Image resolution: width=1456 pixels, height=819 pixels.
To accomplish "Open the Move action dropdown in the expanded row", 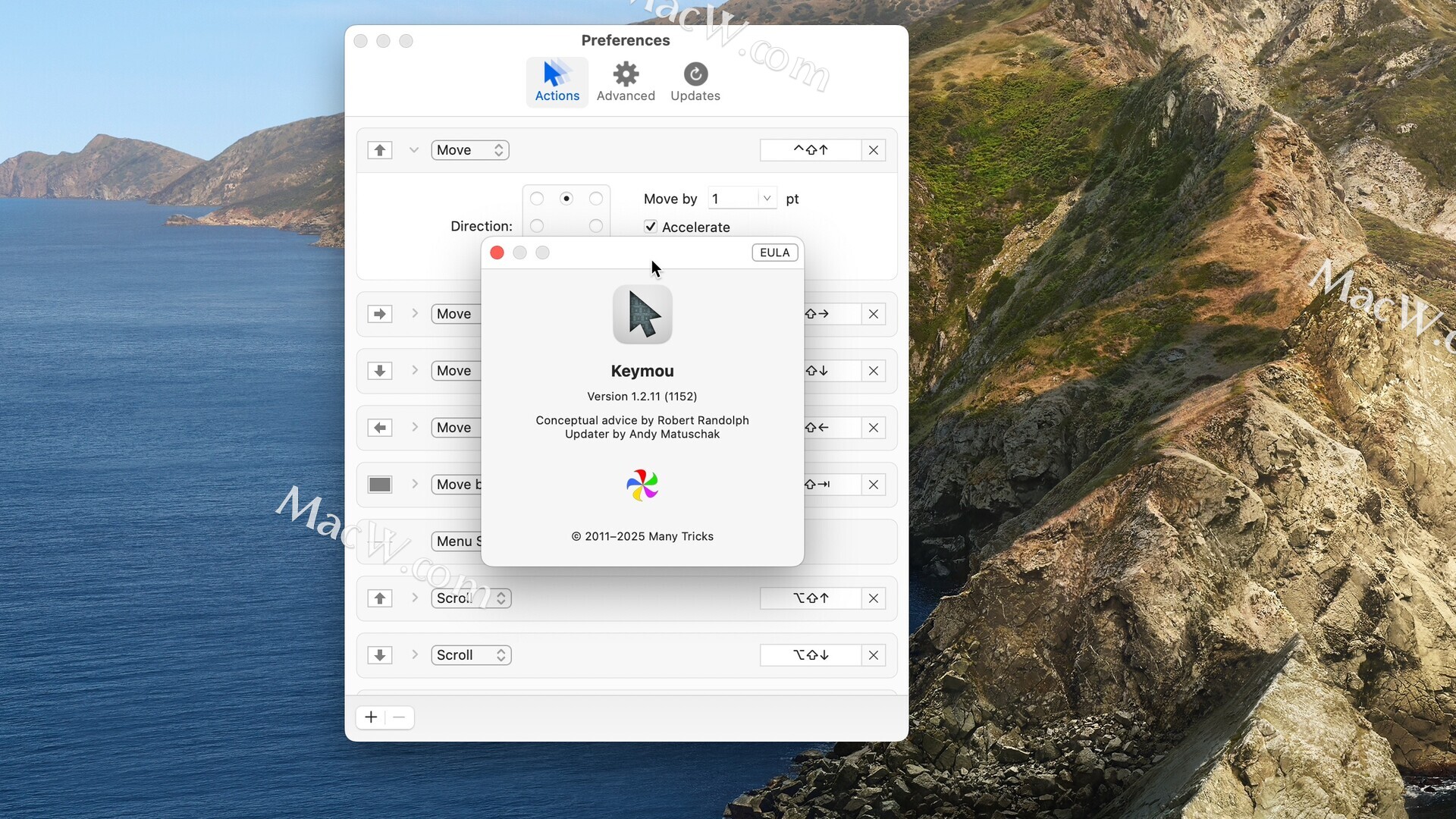I will tap(470, 150).
